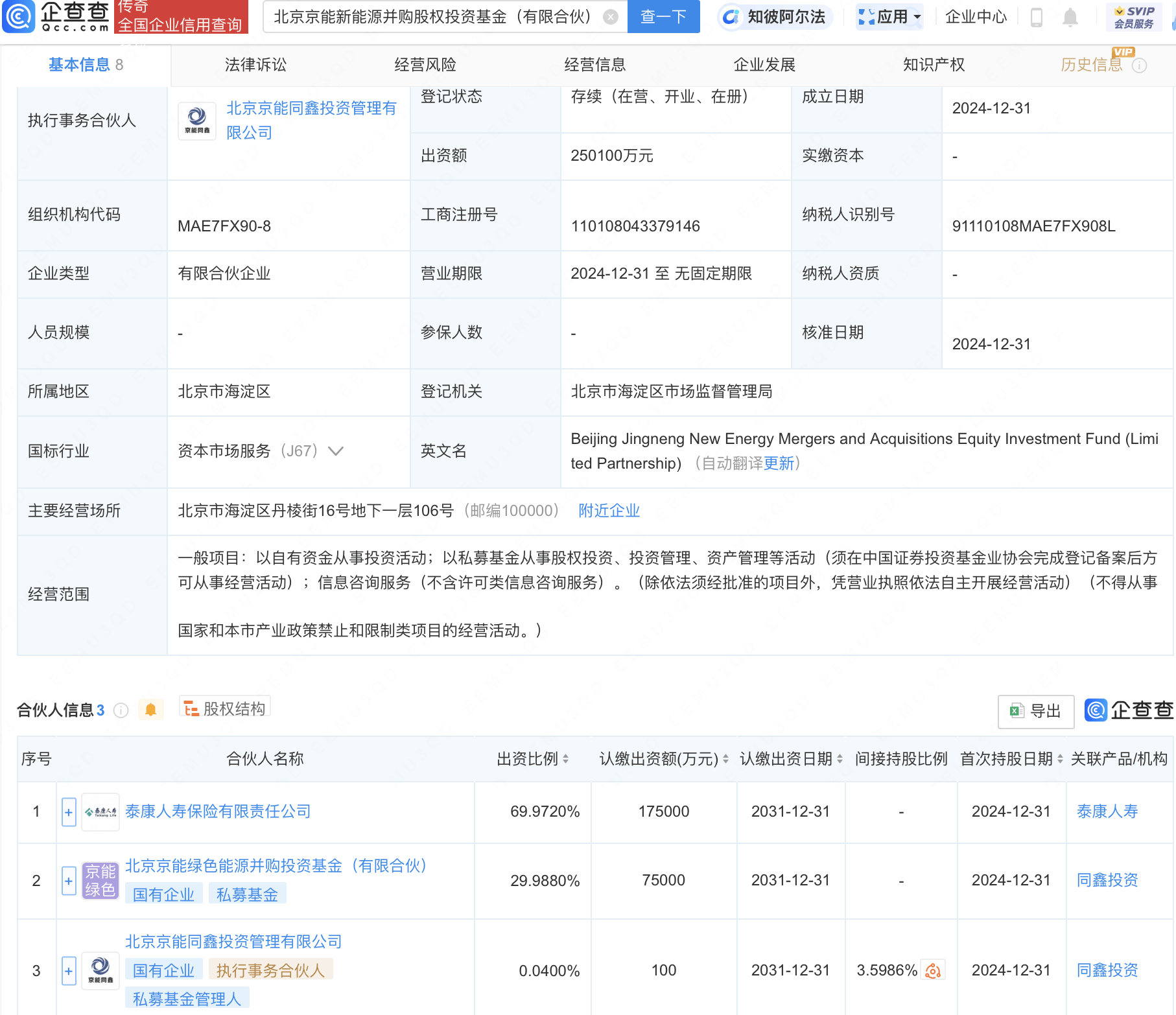Image resolution: width=1176 pixels, height=1015 pixels.
Task: Open 历史信息 VIP tab
Action: pyautogui.click(x=1092, y=65)
